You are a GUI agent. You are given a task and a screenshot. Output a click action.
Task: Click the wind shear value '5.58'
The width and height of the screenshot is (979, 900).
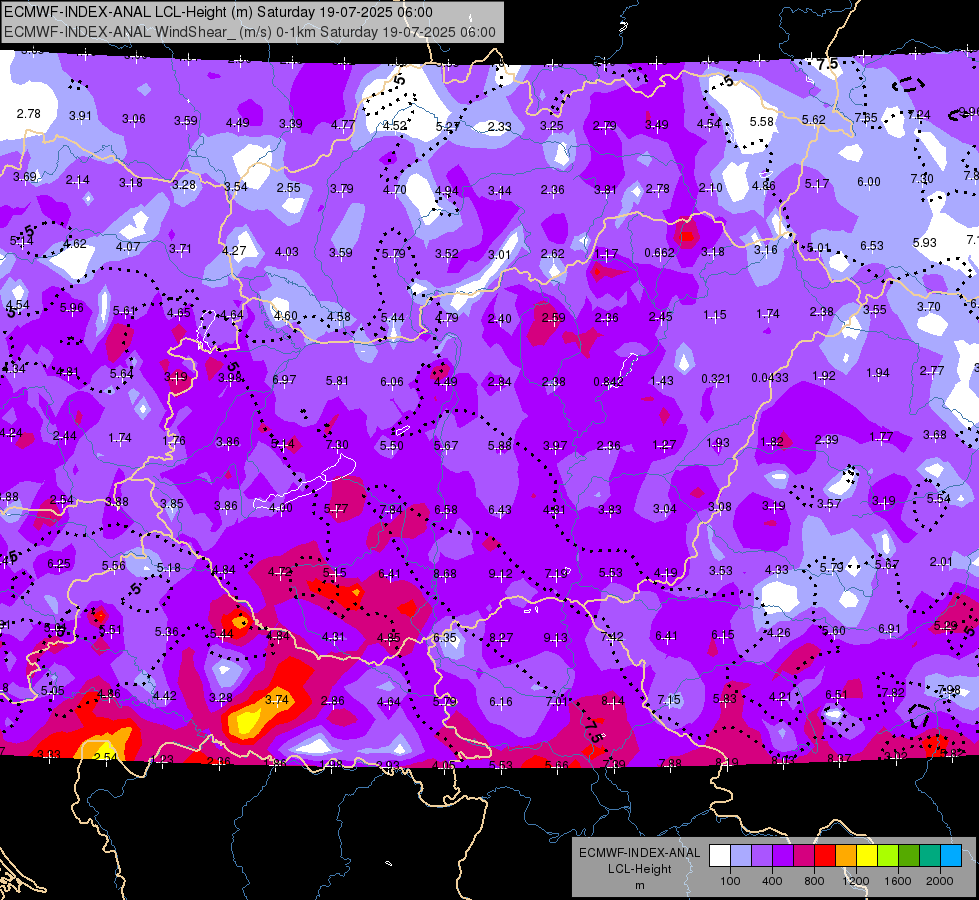pyautogui.click(x=762, y=121)
